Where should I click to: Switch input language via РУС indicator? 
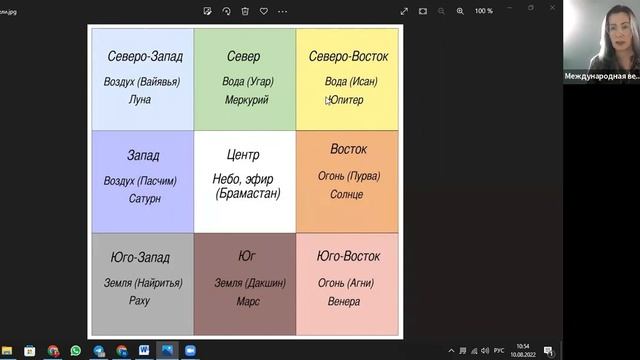tap(499, 351)
